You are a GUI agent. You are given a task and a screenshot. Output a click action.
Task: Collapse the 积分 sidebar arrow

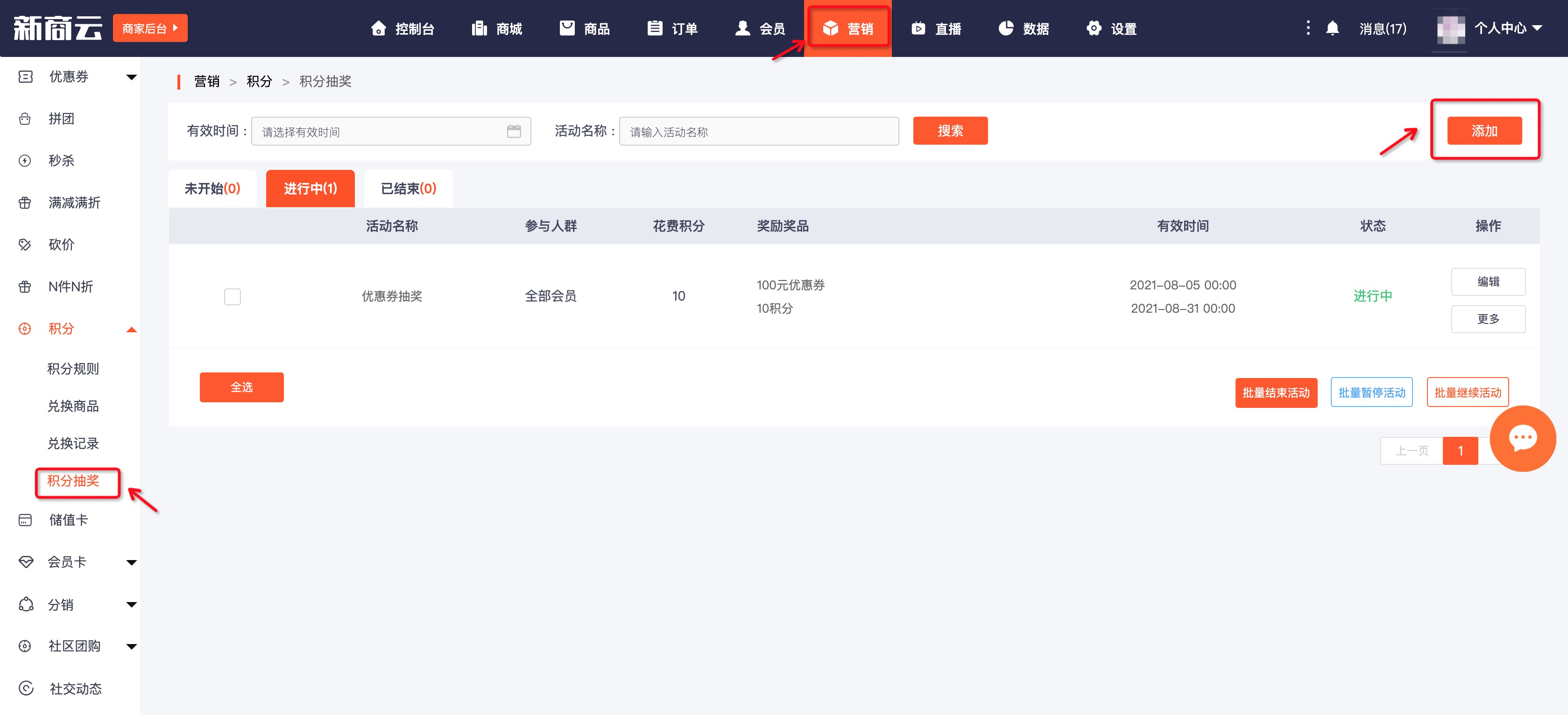click(x=132, y=329)
